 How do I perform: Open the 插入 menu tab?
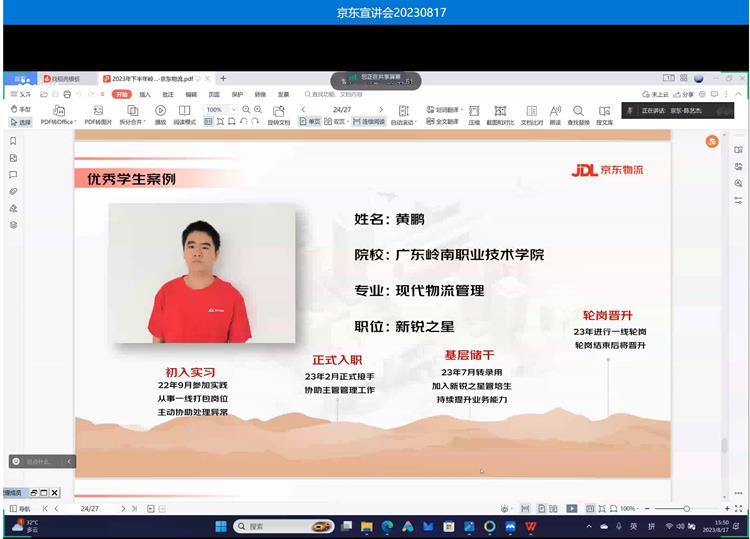click(x=145, y=94)
